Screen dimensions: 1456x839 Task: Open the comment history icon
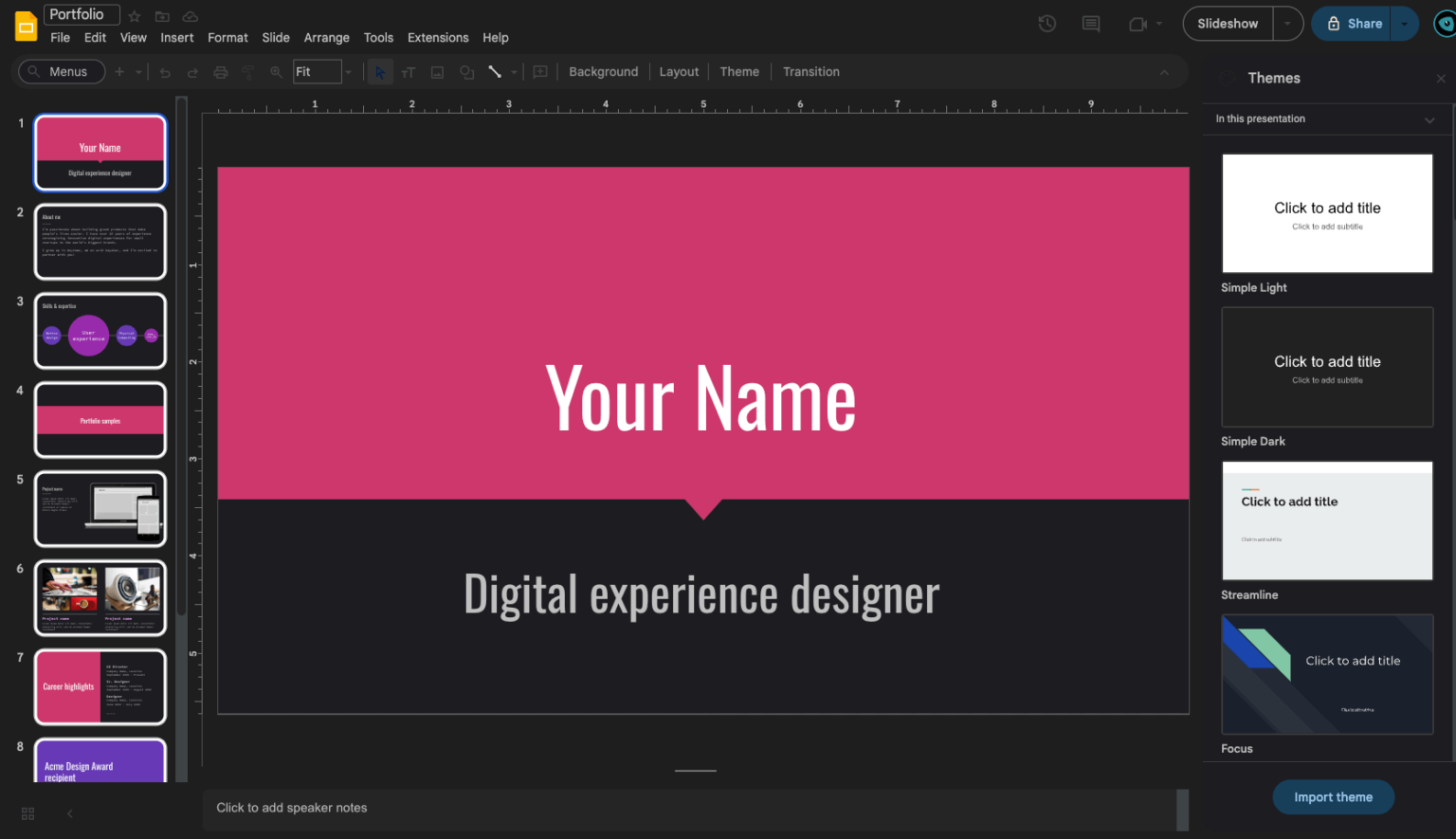(x=1090, y=24)
